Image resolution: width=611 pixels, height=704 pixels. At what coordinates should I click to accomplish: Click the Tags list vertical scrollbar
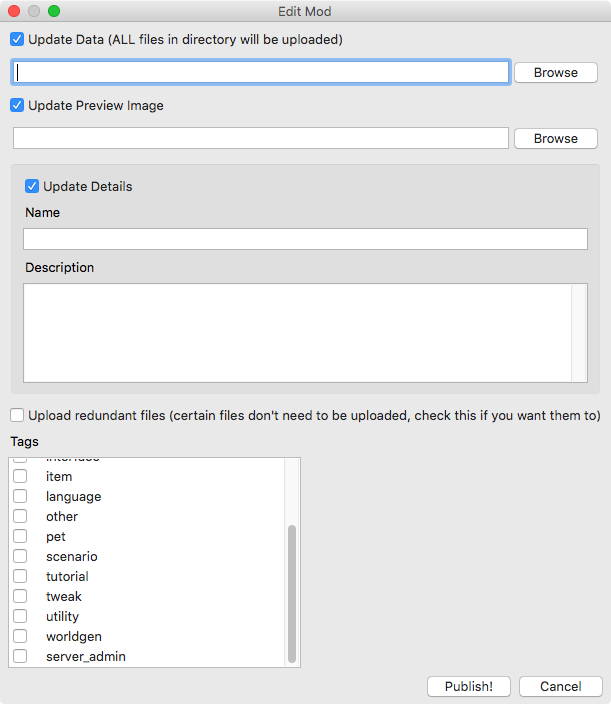pyautogui.click(x=292, y=562)
